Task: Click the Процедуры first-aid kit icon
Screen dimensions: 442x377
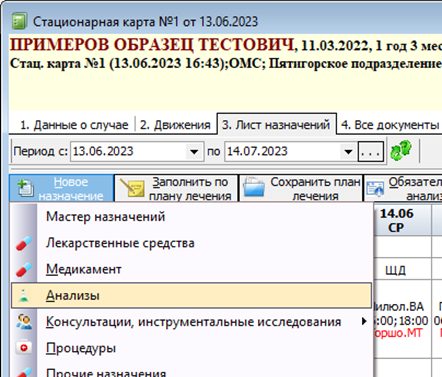Action: tap(24, 348)
